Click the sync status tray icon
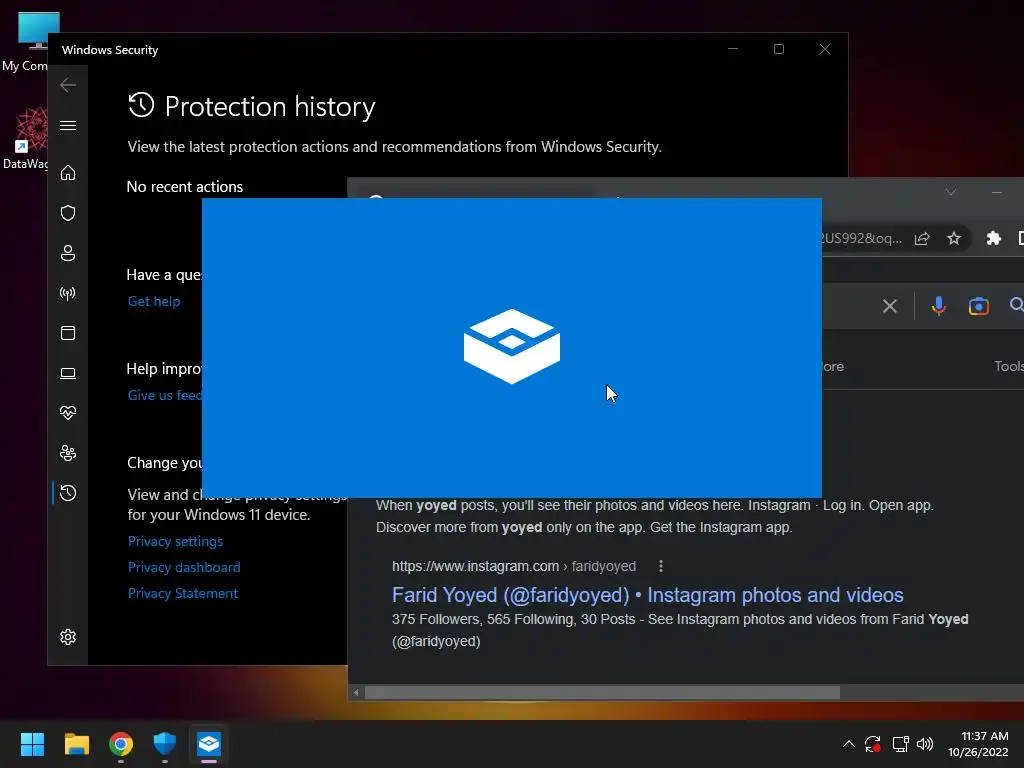The width and height of the screenshot is (1024, 768). pos(873,744)
